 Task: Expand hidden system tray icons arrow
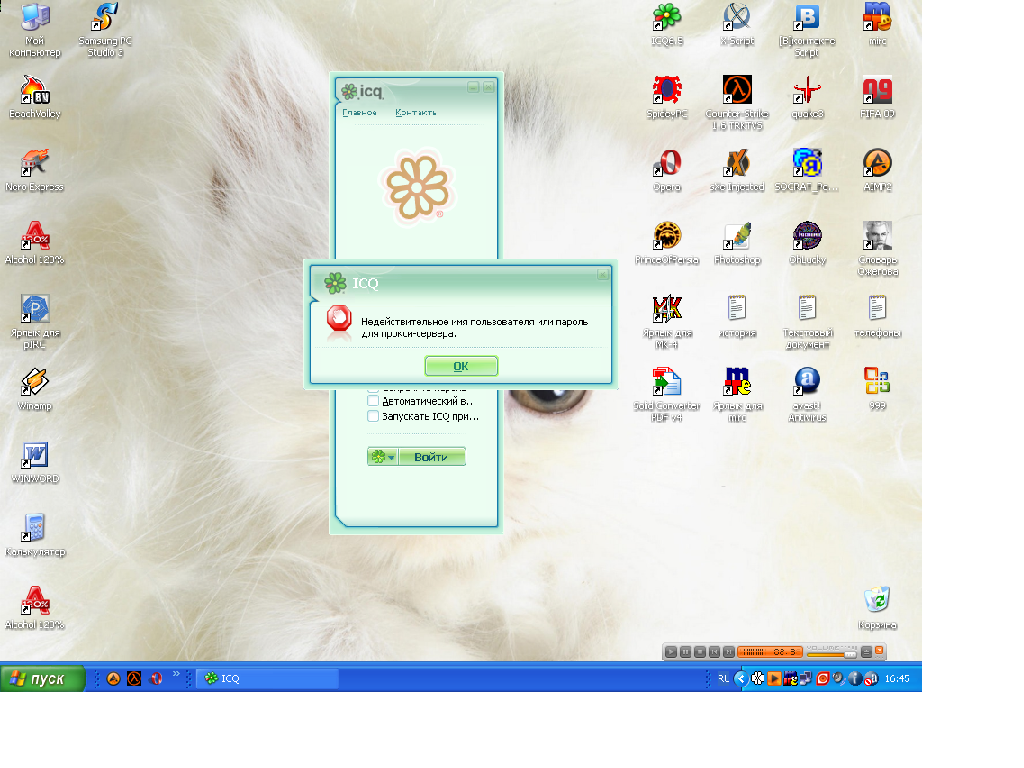[741, 678]
